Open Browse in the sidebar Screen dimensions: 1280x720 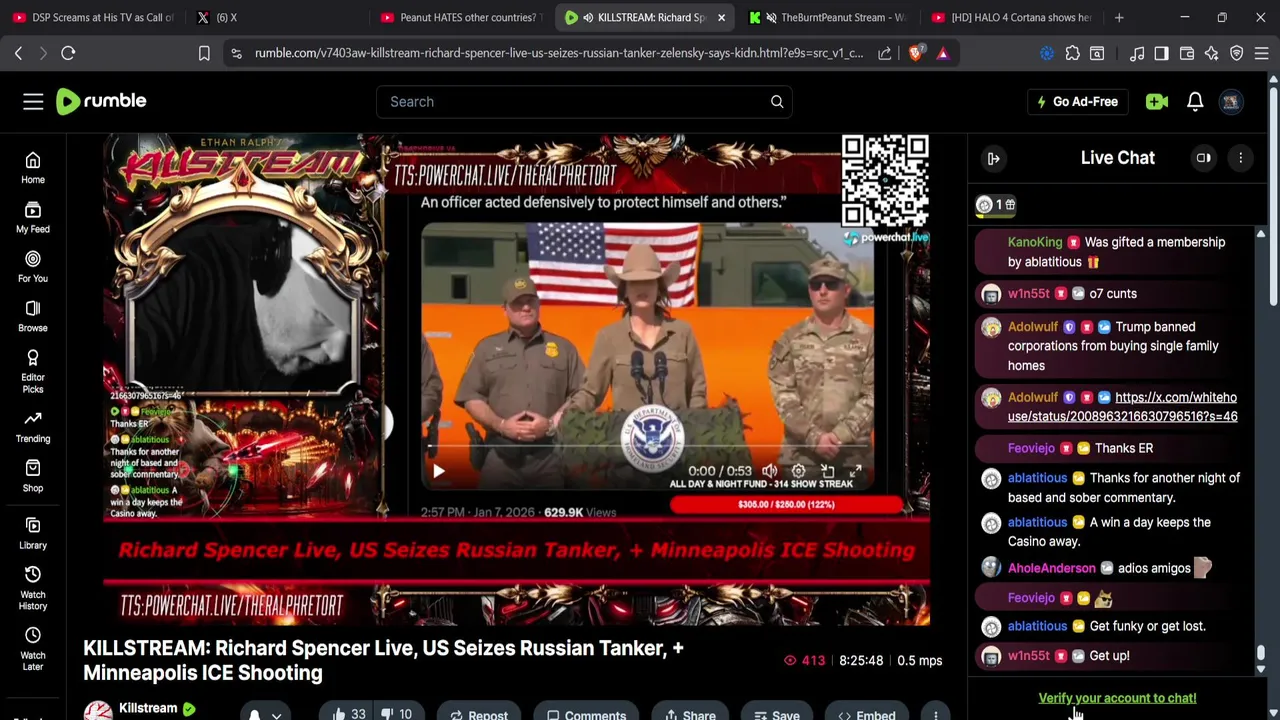33,316
